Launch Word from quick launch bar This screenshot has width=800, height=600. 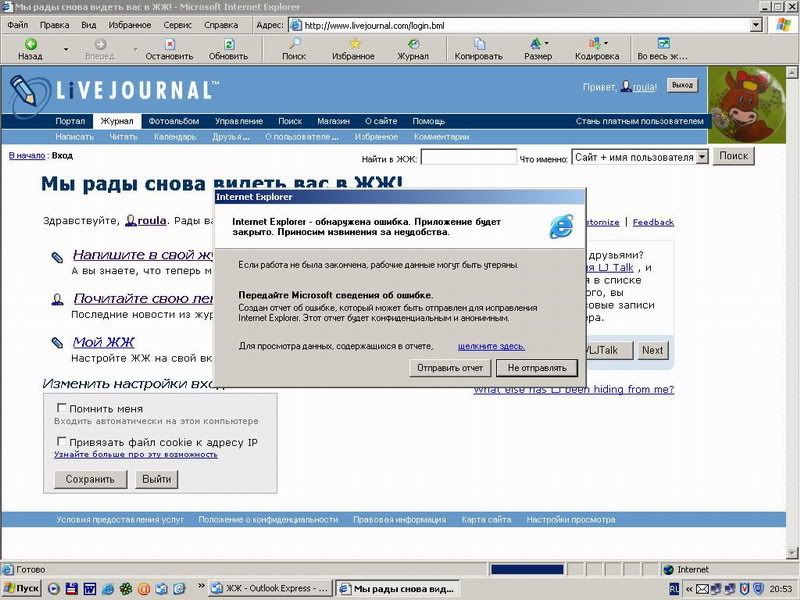(x=90, y=589)
